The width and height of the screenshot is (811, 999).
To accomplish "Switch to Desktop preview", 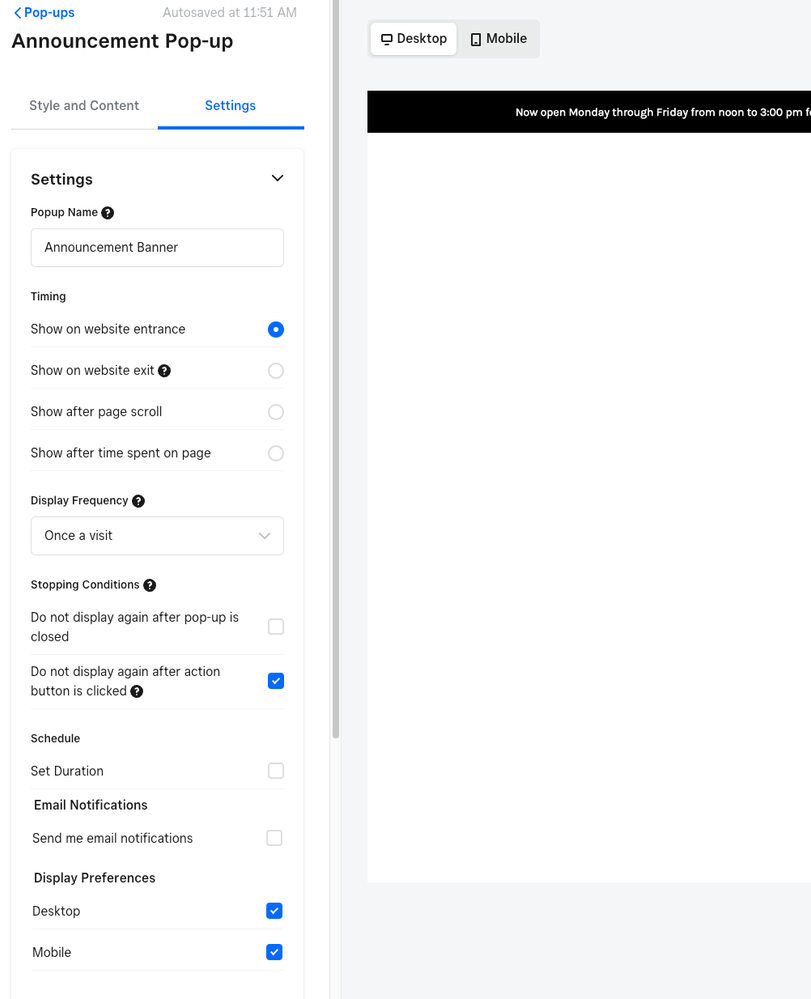I will click(x=413, y=39).
